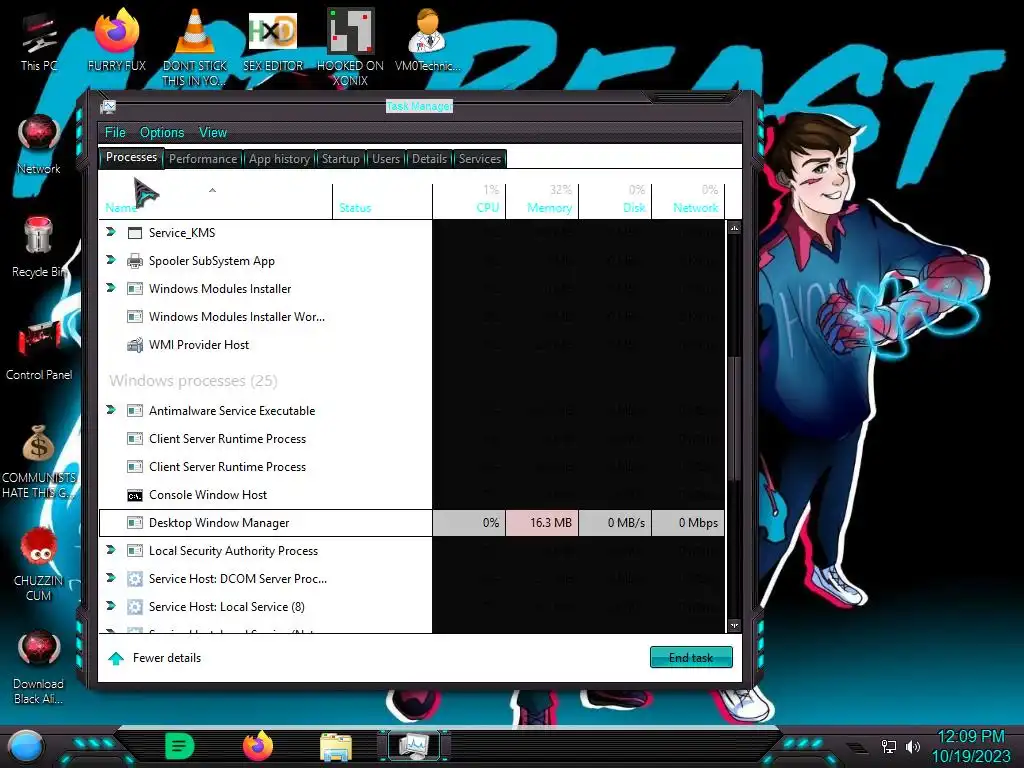The height and width of the screenshot is (768, 1024).
Task: Click the Service Host: DCOM gear icon
Action: tap(135, 579)
